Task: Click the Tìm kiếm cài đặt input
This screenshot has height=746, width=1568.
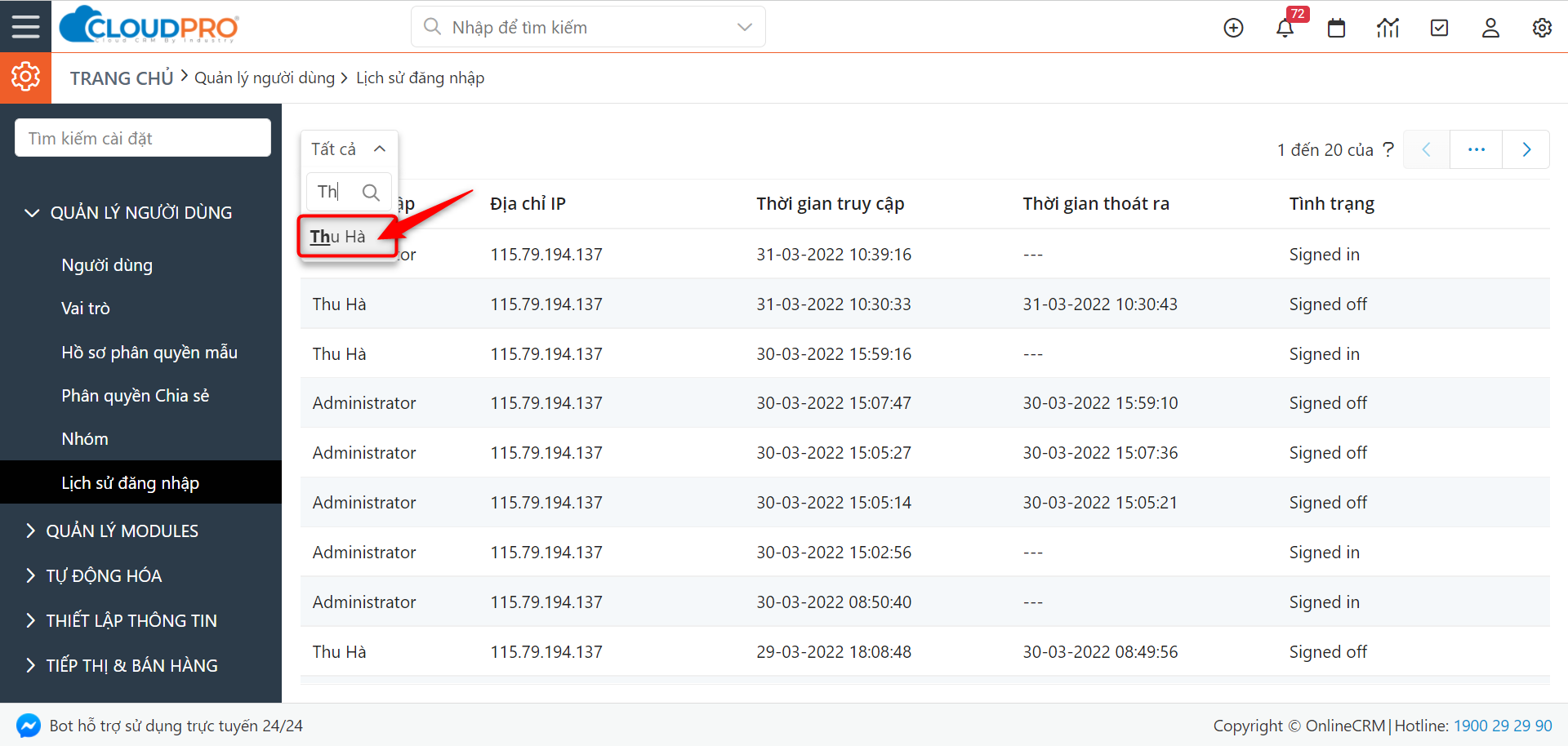Action: pyautogui.click(x=143, y=138)
